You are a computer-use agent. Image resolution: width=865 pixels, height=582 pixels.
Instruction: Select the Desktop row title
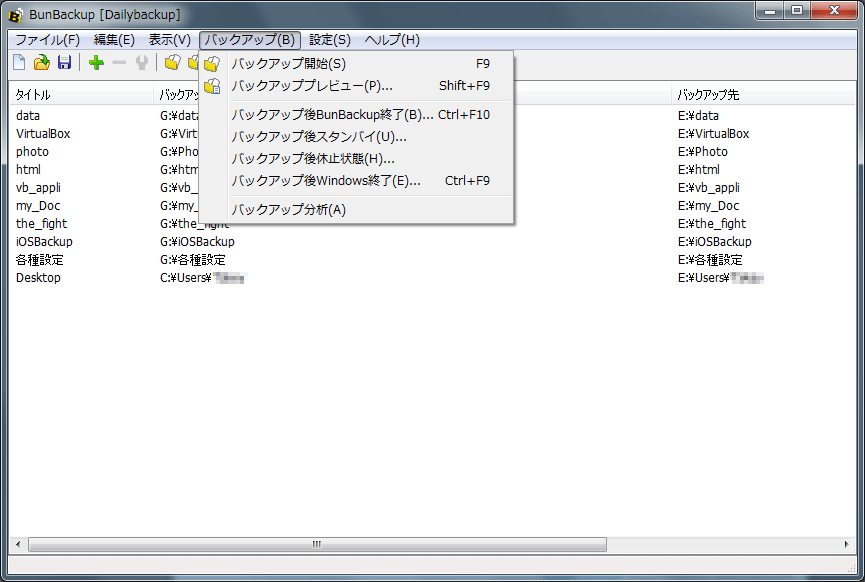coord(38,278)
